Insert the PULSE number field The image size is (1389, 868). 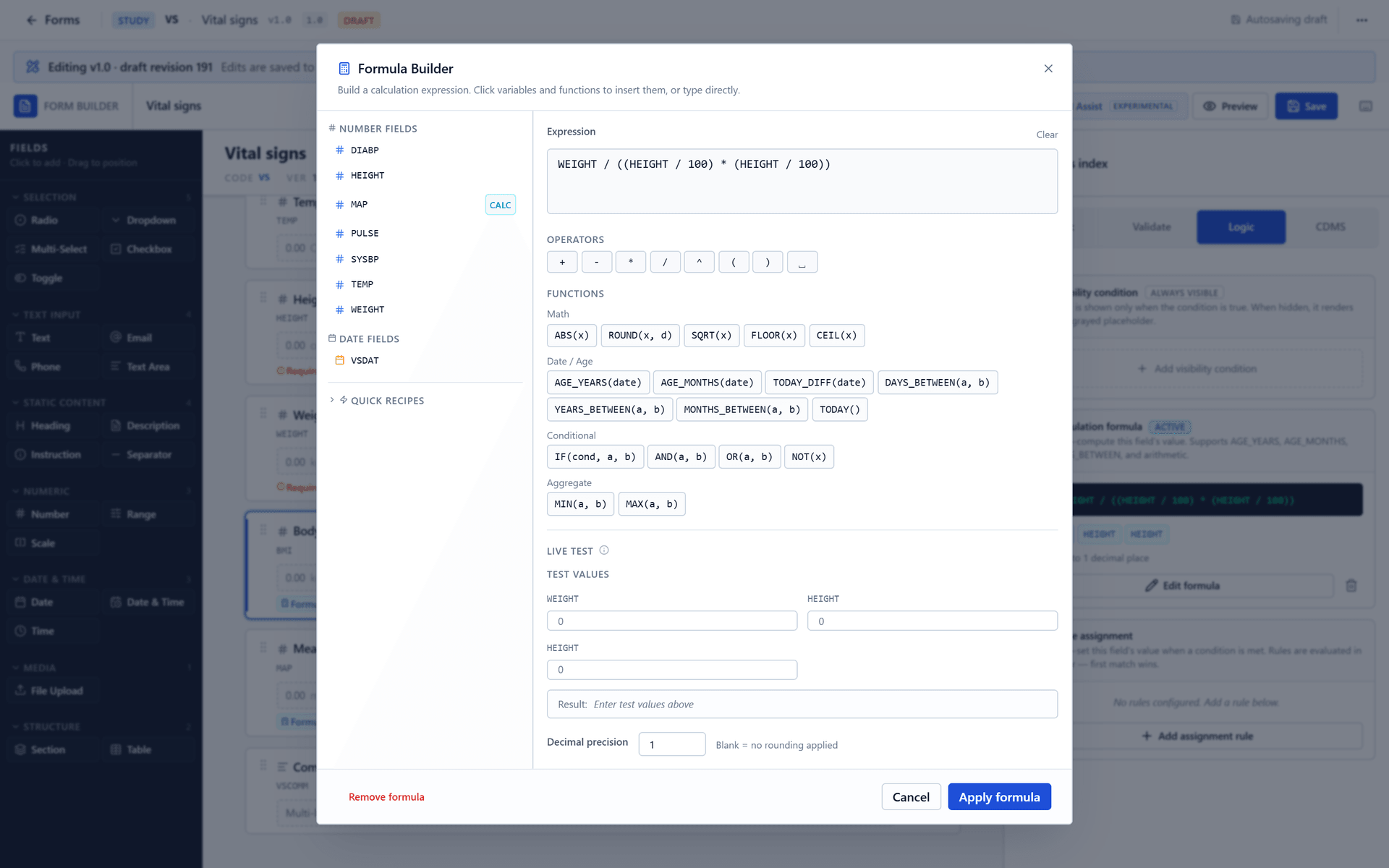tap(425, 234)
